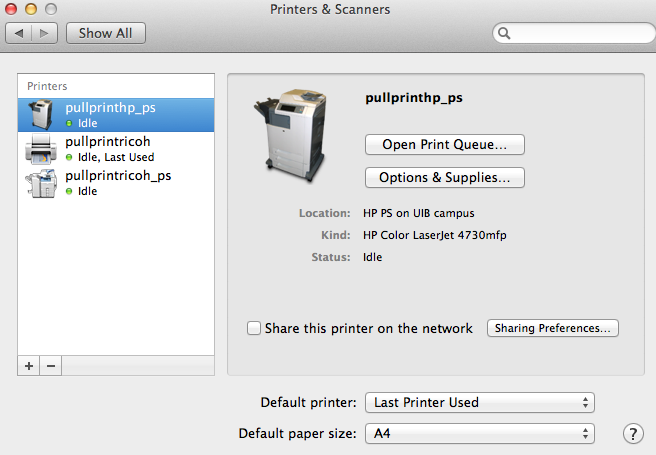The height and width of the screenshot is (455, 656).
Task: Click Open Print Queue button
Action: pyautogui.click(x=445, y=145)
